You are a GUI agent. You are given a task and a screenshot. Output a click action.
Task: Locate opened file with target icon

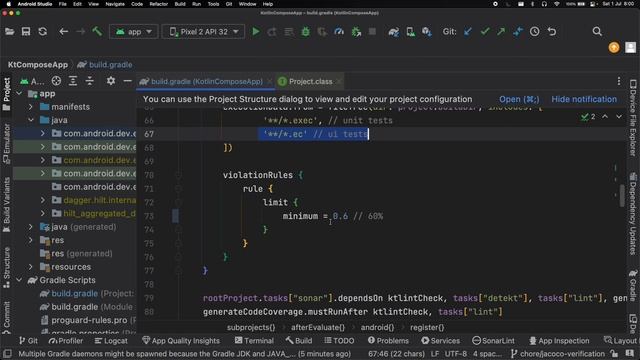click(56, 81)
